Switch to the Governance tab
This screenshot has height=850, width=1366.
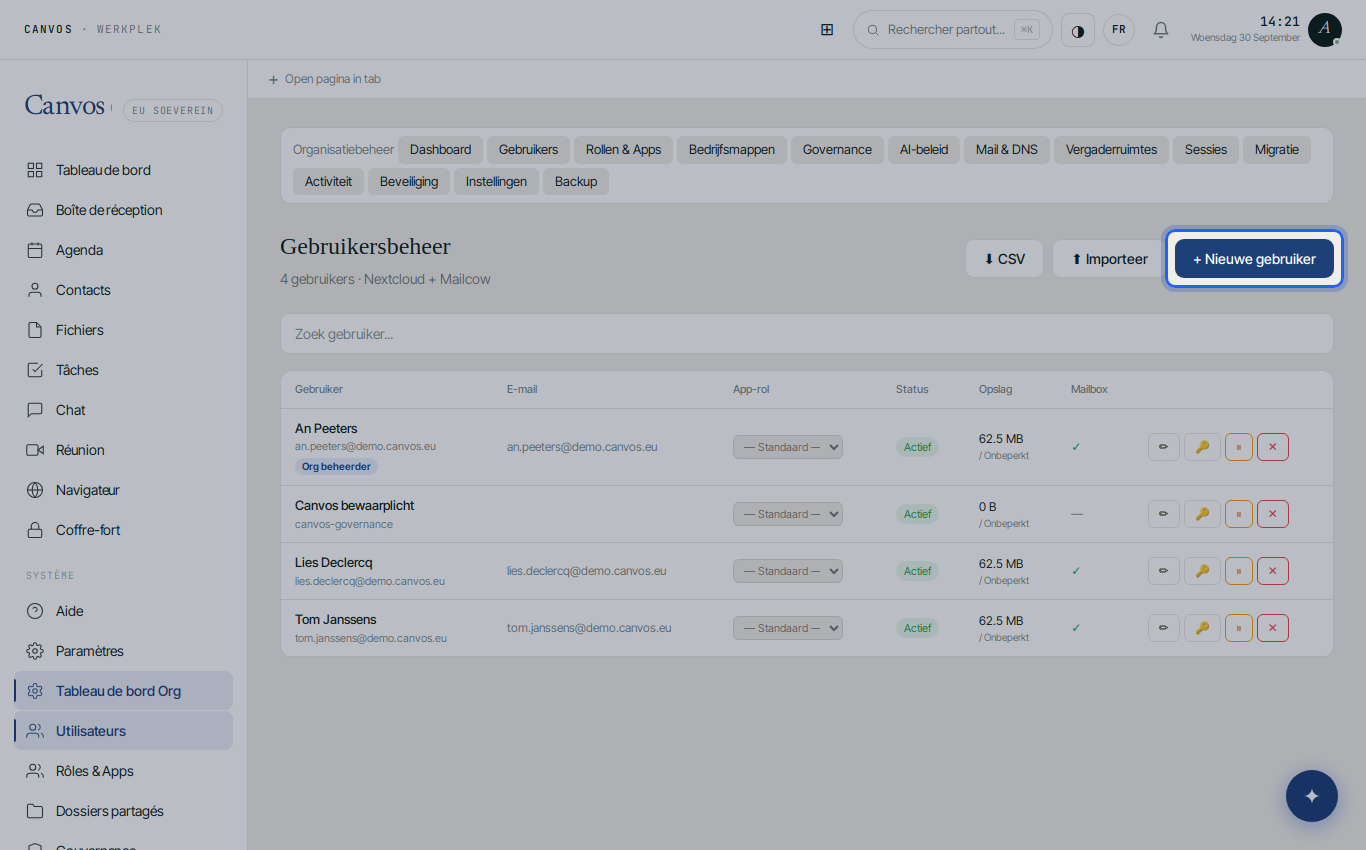pos(837,150)
